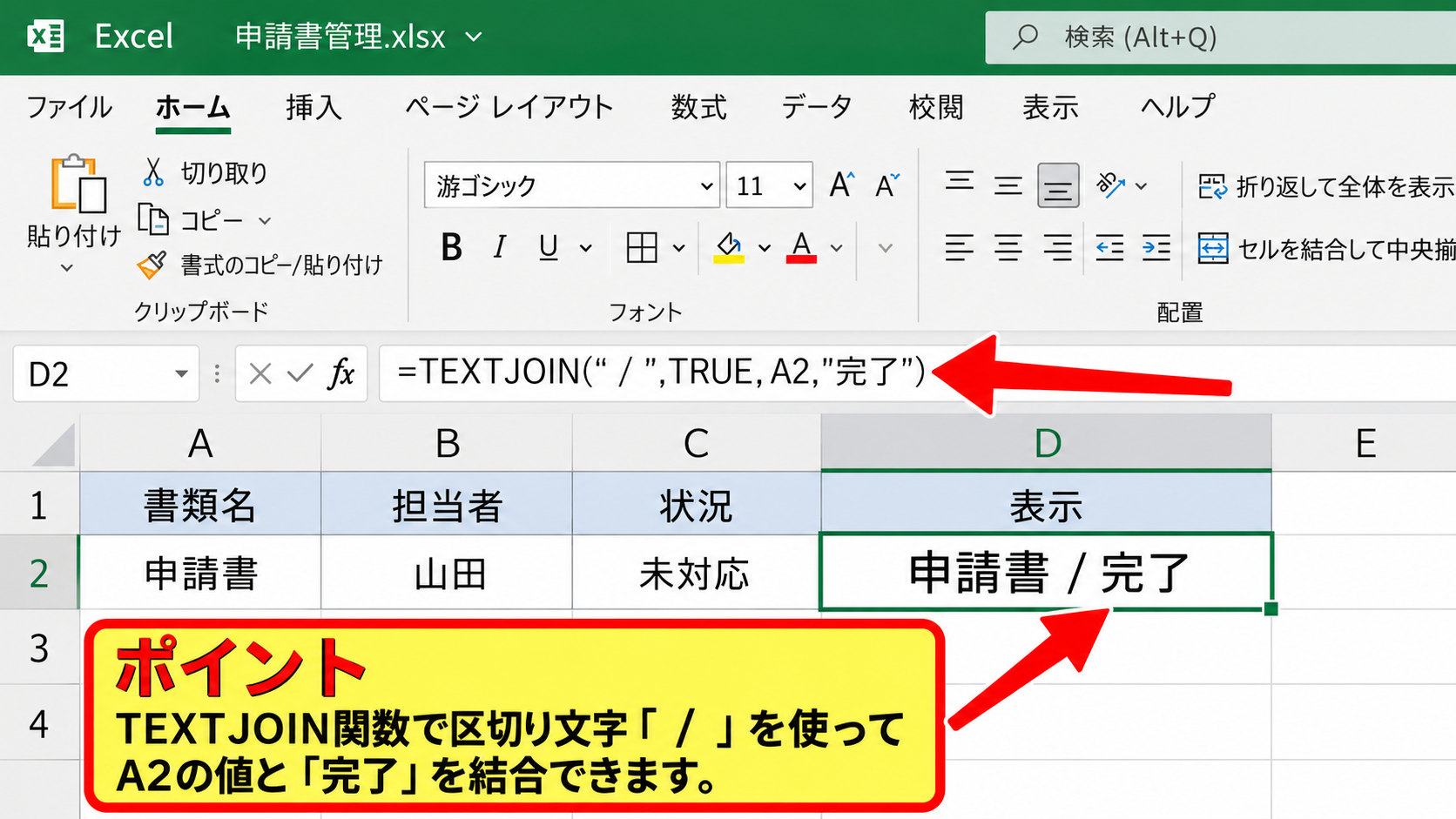Click 折り返して全体を表示 button text
Viewport: 1456px width, 819px height.
click(x=1345, y=186)
